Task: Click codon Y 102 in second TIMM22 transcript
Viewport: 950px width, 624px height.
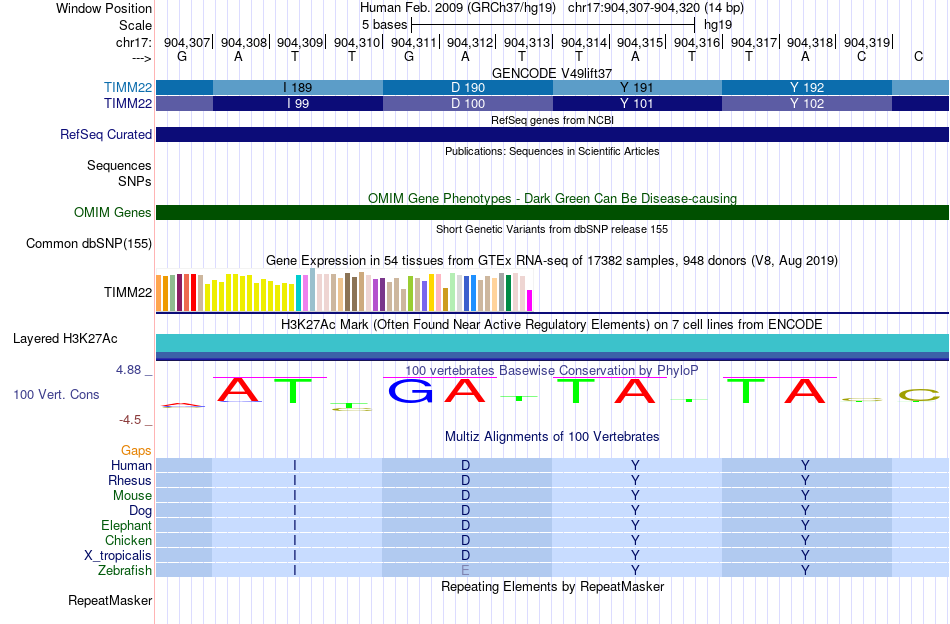Action: tap(807, 104)
